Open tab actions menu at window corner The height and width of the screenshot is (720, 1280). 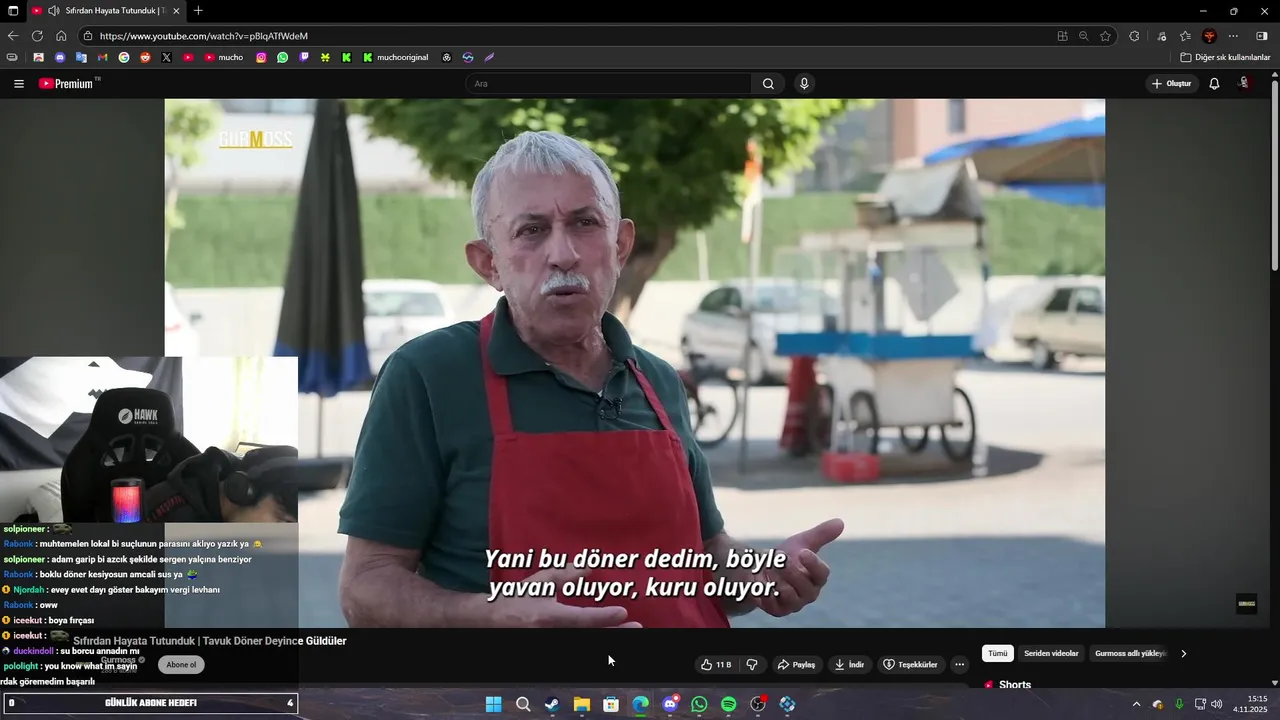pyautogui.click(x=13, y=11)
